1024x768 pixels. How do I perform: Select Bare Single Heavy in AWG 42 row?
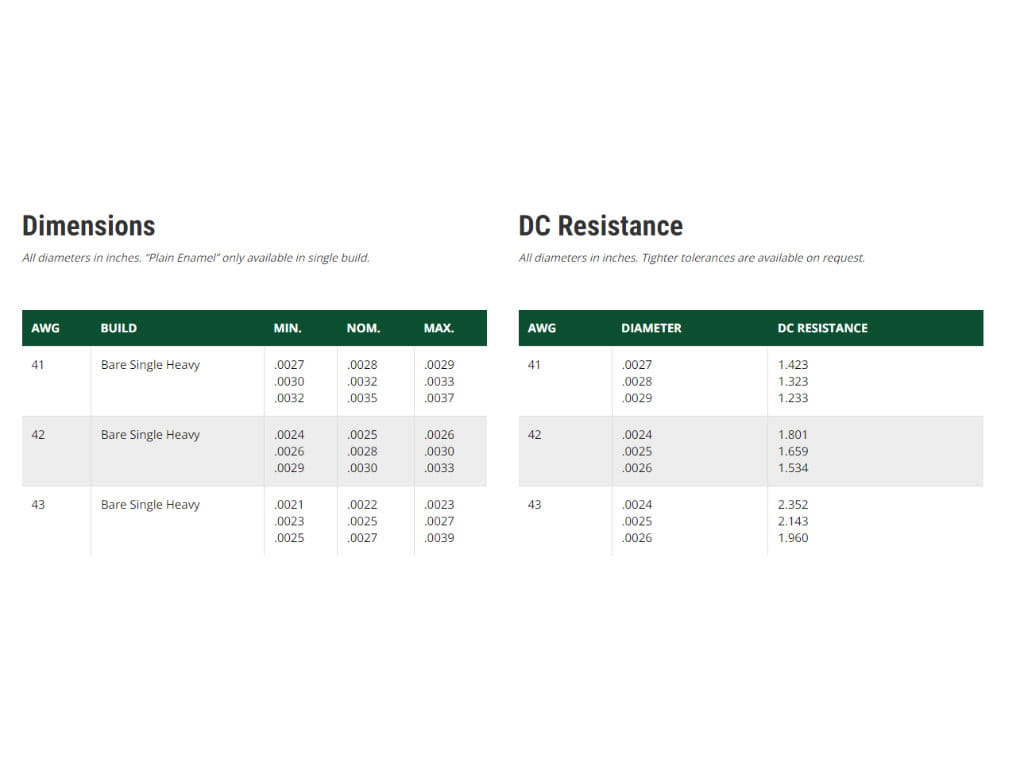click(150, 435)
